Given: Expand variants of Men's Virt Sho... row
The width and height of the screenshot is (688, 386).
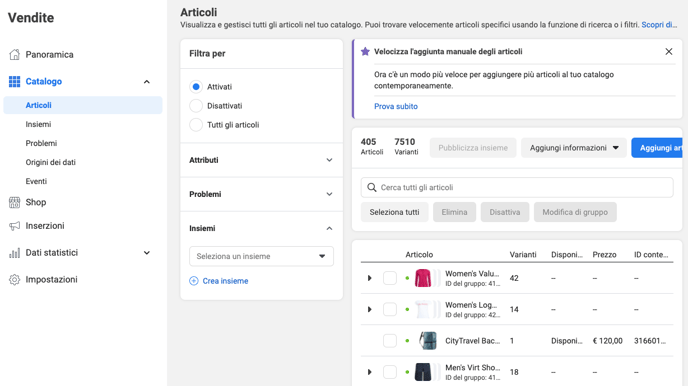Looking at the screenshot, I should 369,372.
